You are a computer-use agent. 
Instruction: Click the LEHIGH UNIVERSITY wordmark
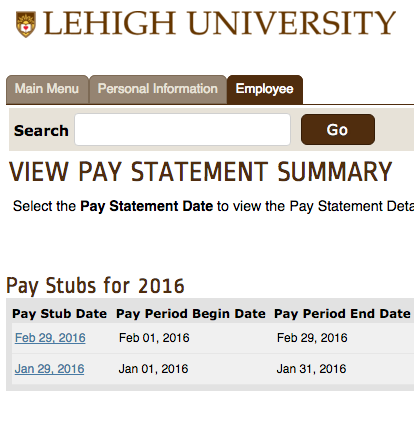pos(219,23)
